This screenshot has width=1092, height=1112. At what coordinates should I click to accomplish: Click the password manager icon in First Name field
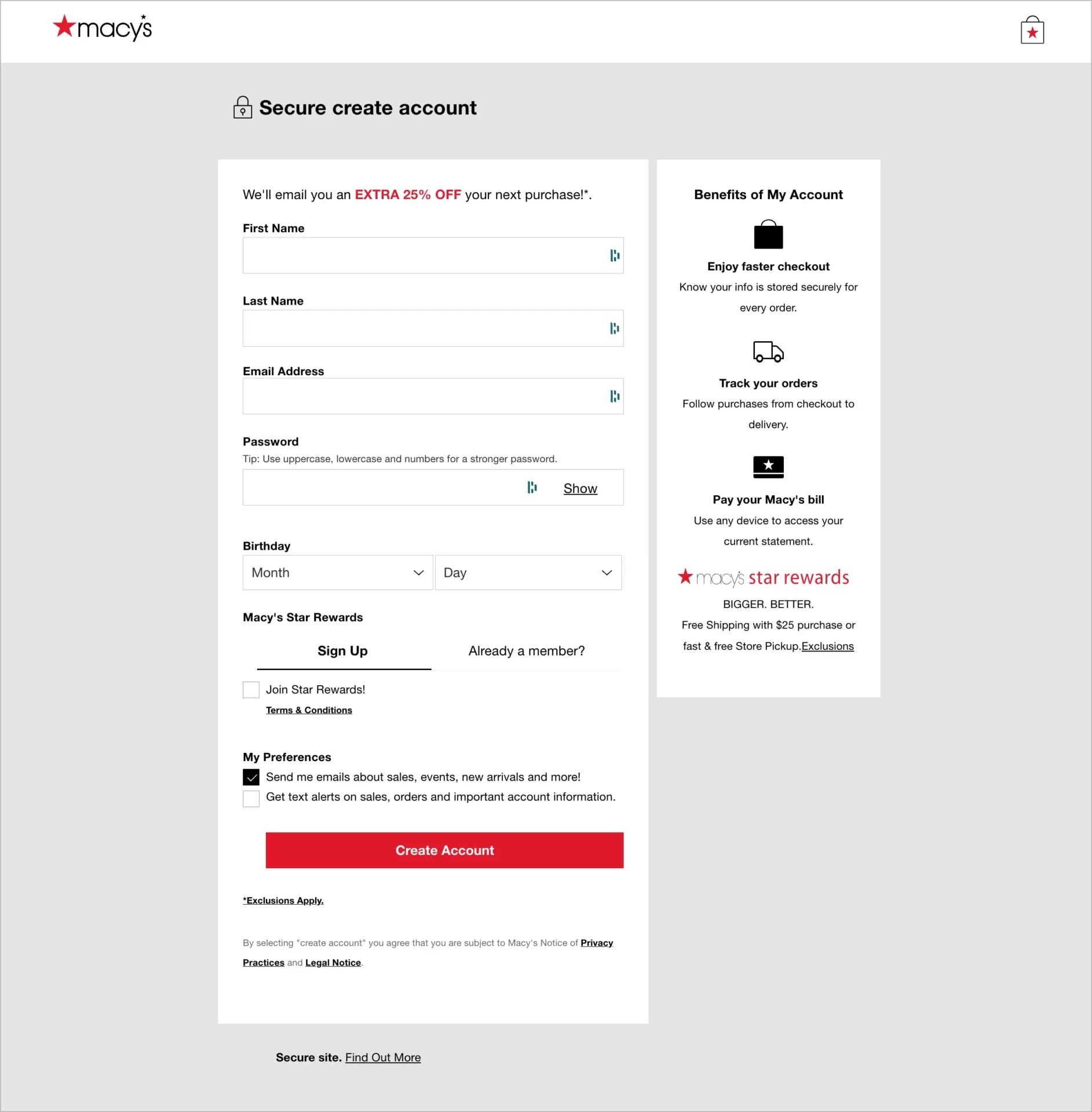(614, 255)
